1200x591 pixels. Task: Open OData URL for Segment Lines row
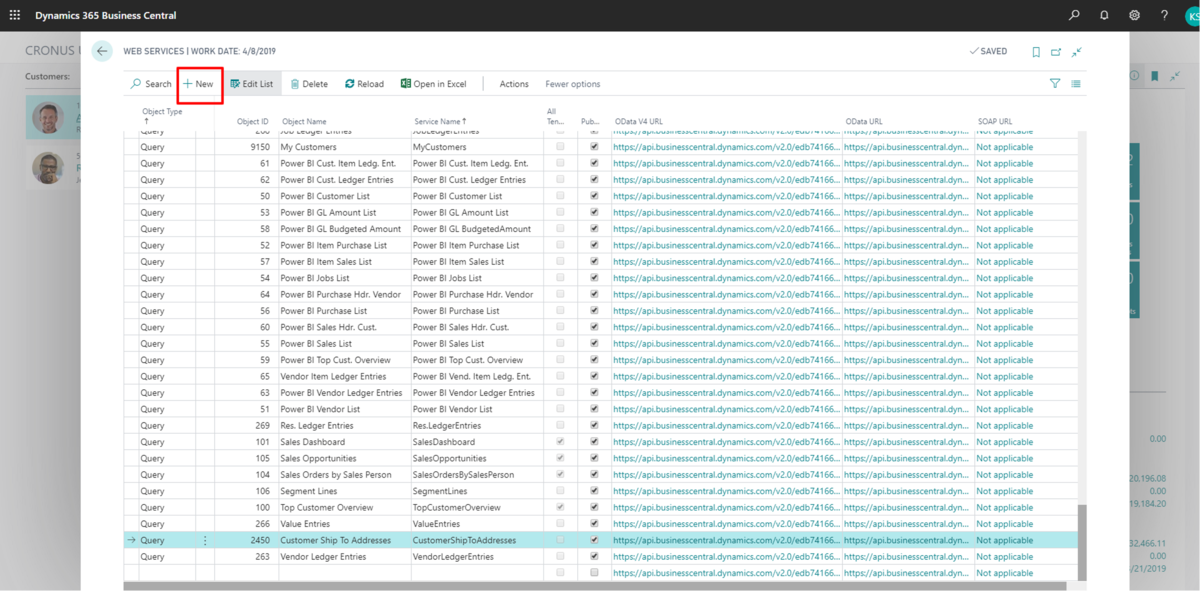907,491
